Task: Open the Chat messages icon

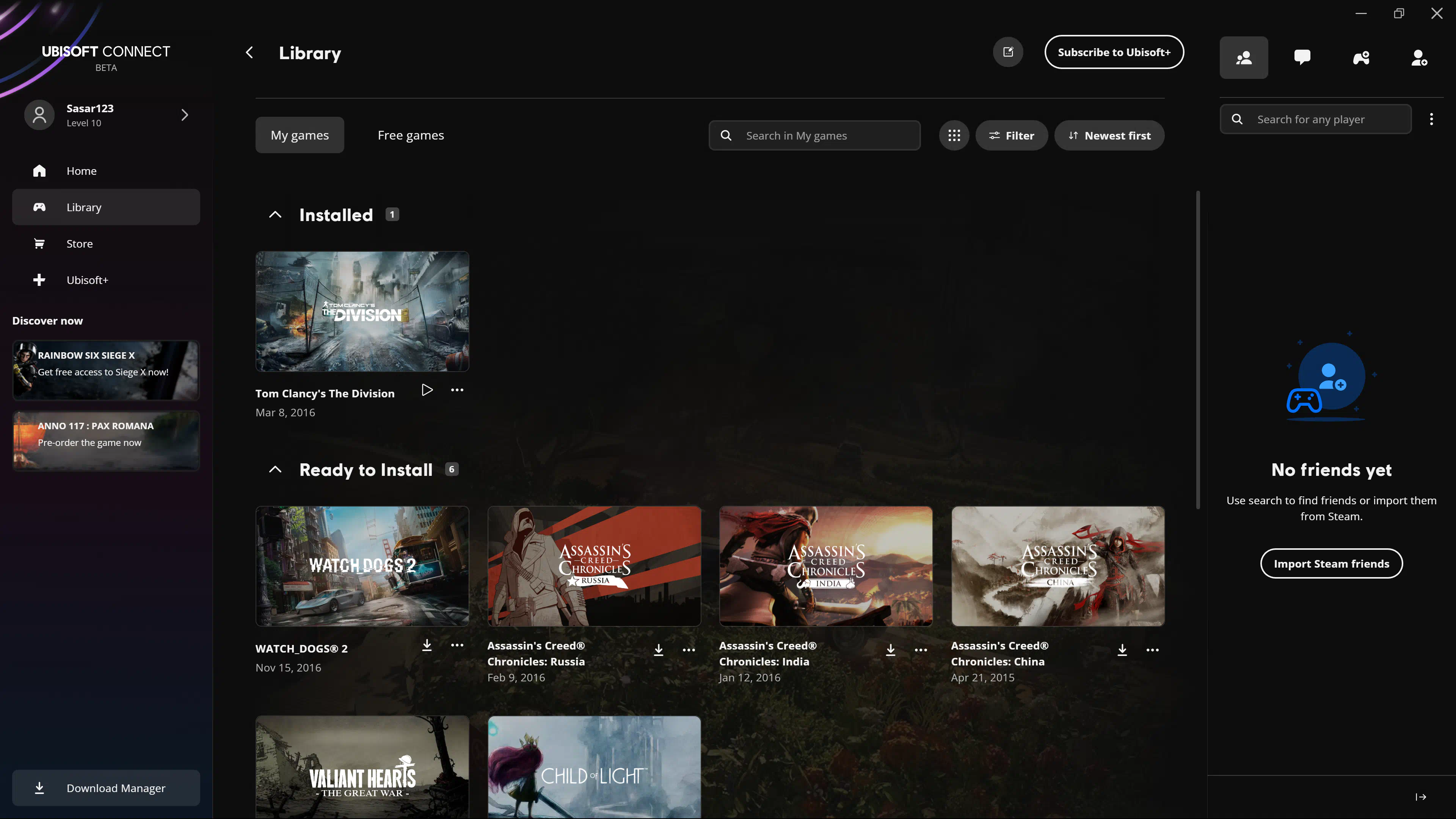Action: click(1302, 58)
